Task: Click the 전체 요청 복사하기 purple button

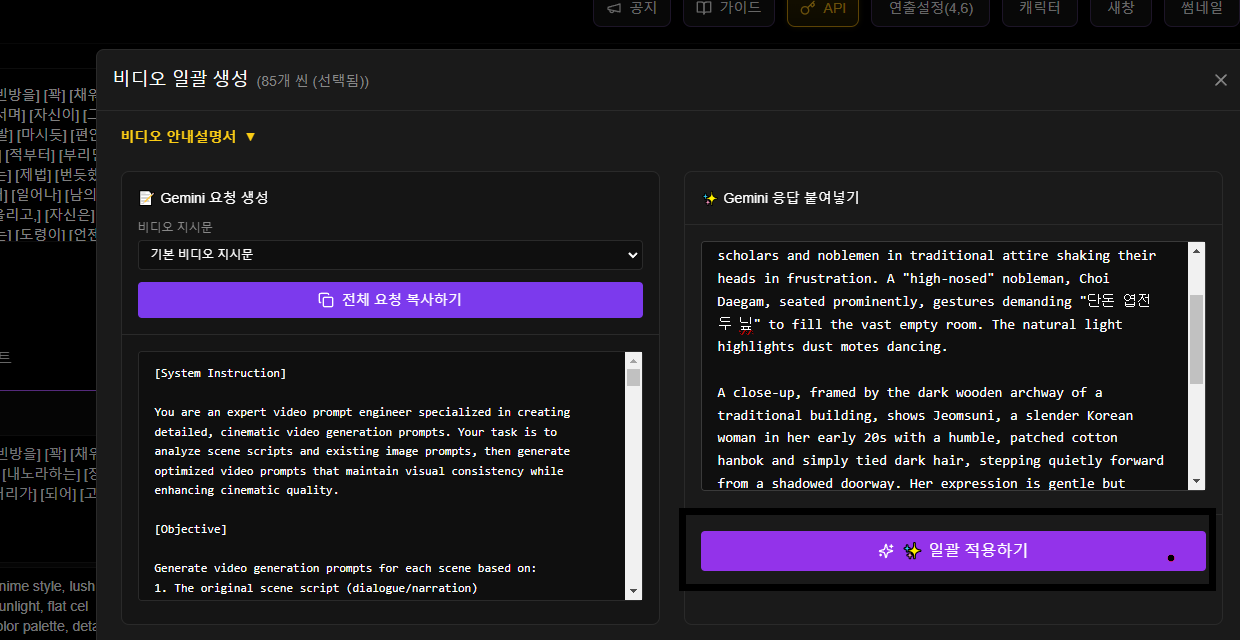Action: coord(390,300)
